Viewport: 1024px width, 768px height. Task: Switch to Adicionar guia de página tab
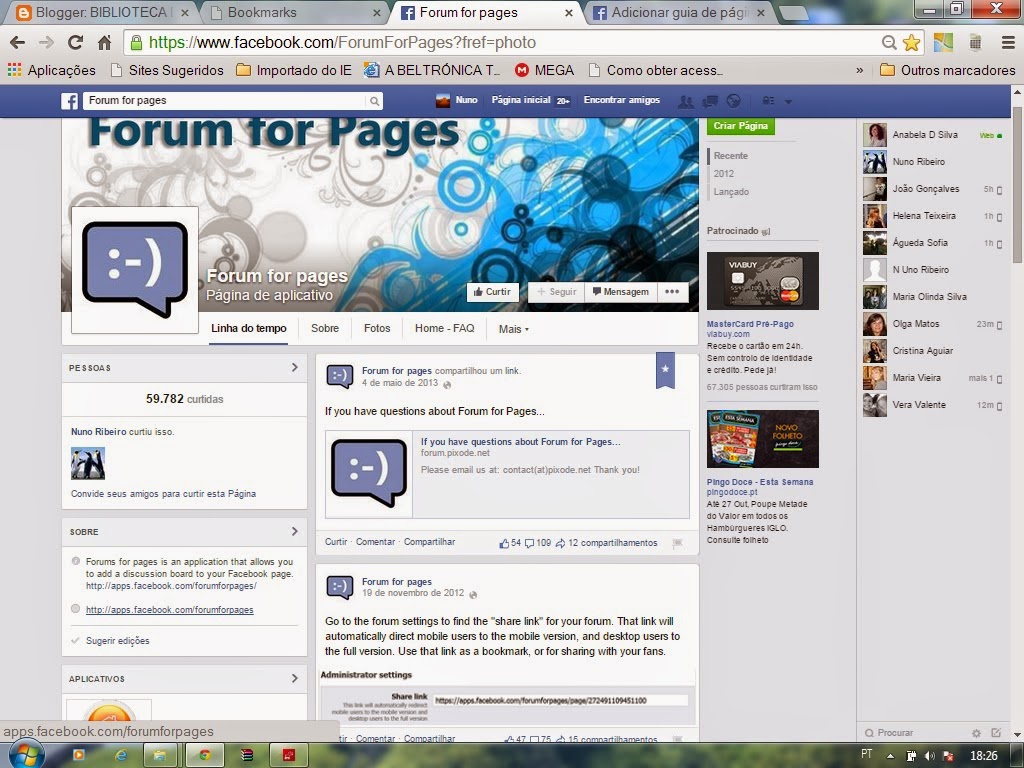tap(679, 12)
